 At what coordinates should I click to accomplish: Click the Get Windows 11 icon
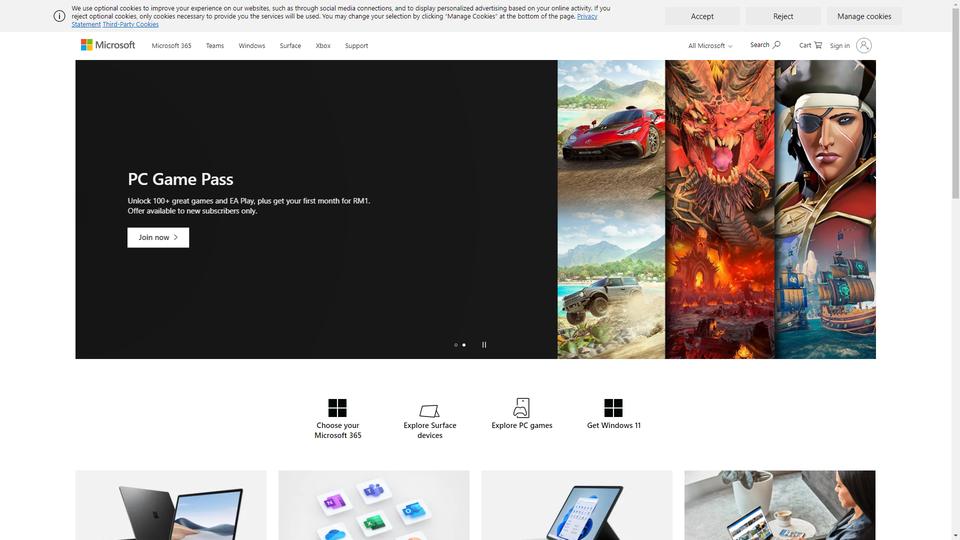pyautogui.click(x=613, y=408)
